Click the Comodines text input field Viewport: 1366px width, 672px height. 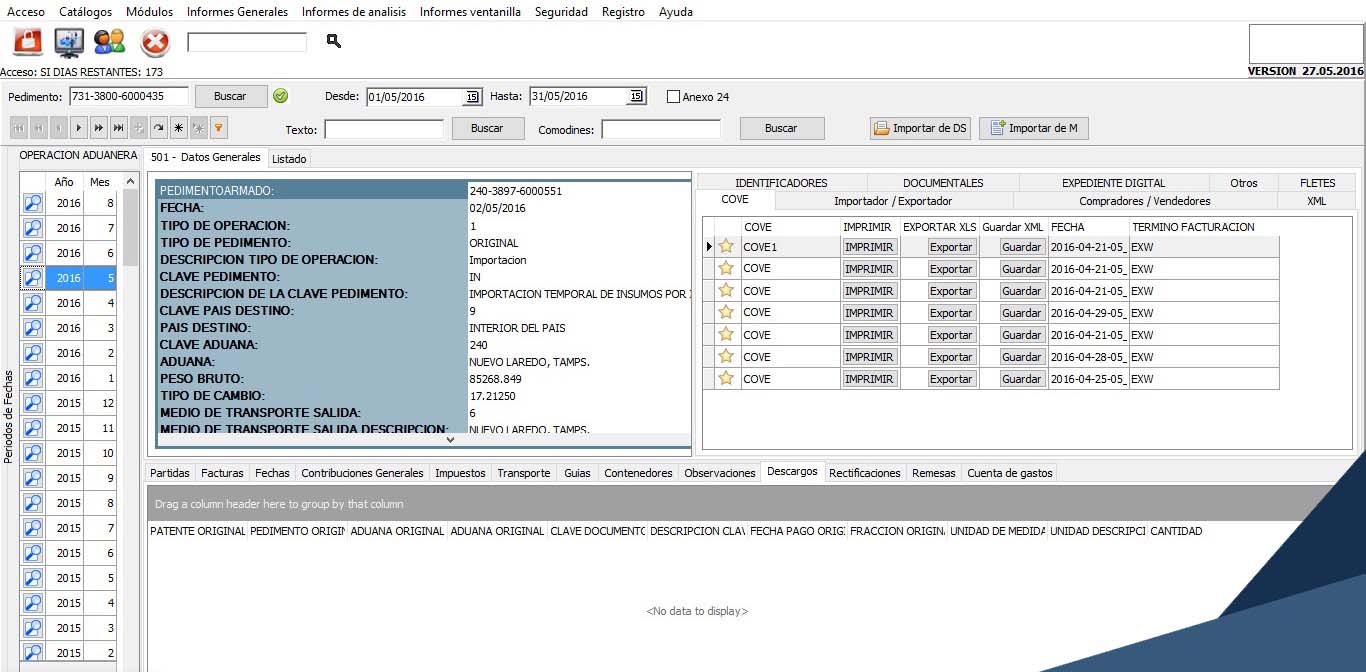tap(661, 129)
